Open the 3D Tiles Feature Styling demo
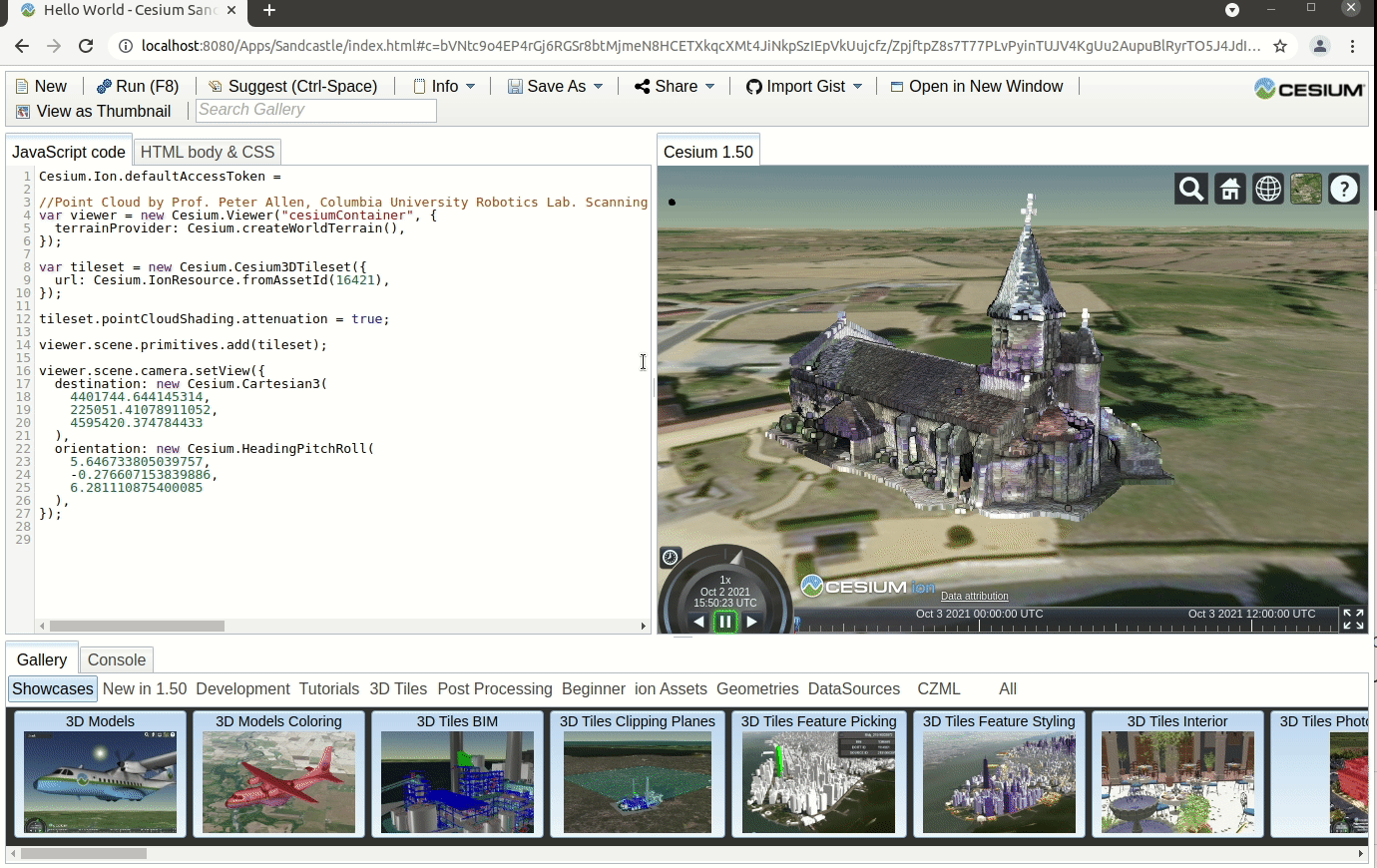This screenshot has width=1377, height=868. (999, 774)
